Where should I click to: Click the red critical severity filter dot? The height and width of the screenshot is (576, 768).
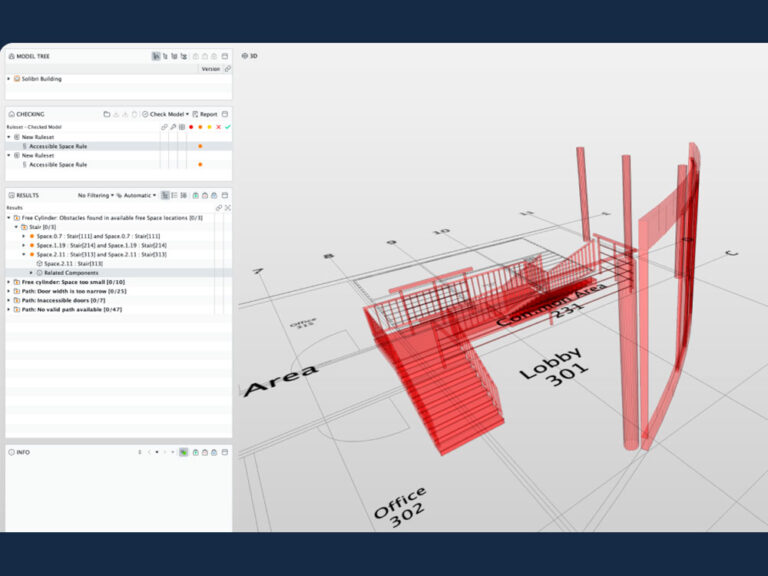(x=190, y=127)
